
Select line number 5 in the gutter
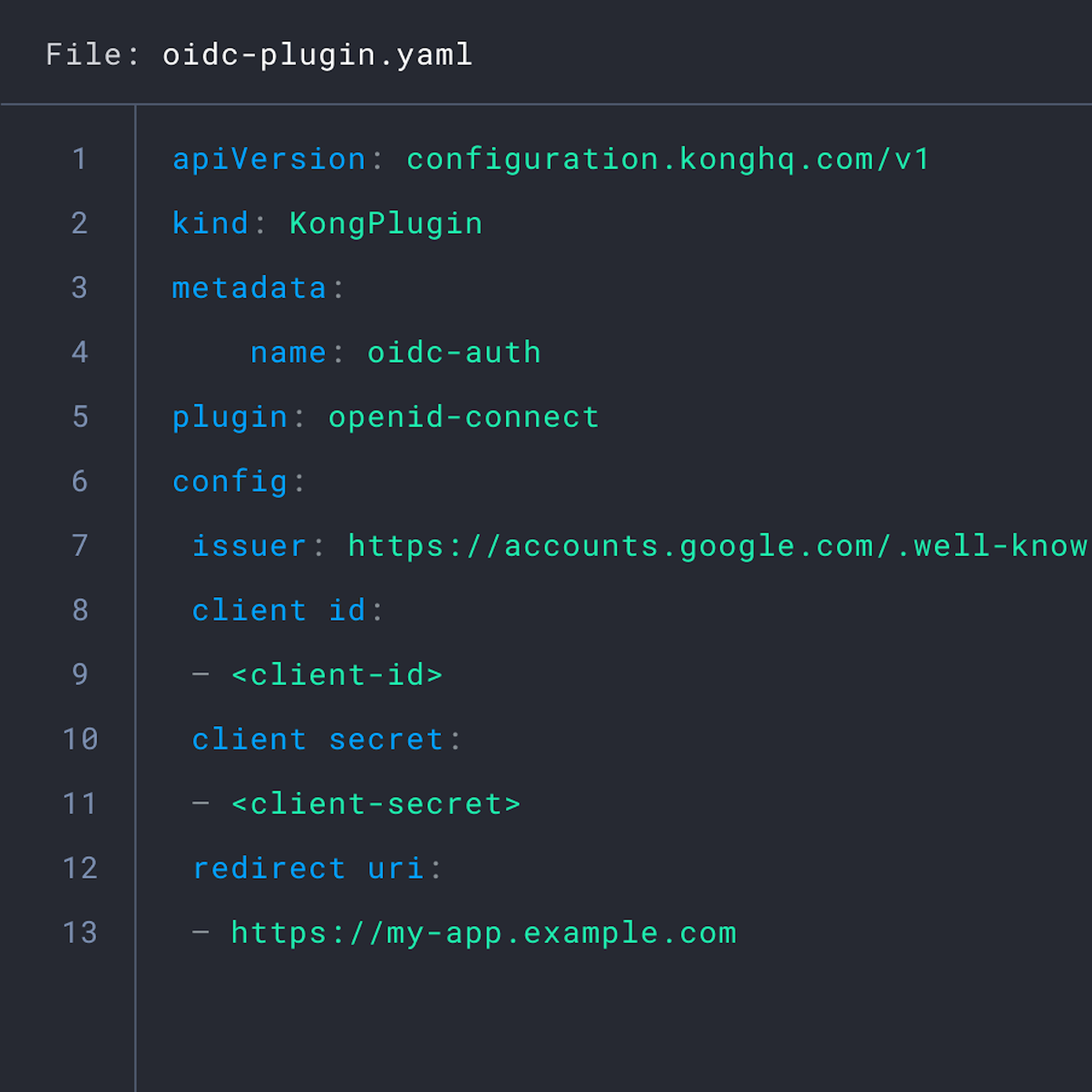click(x=80, y=417)
